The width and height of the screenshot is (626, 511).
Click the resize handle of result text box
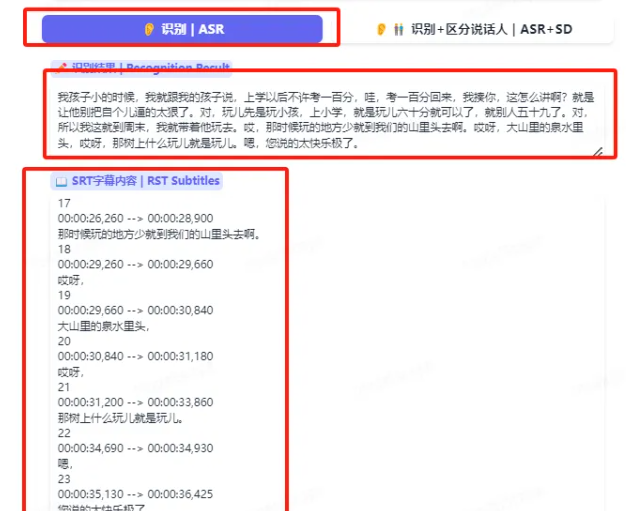point(598,152)
